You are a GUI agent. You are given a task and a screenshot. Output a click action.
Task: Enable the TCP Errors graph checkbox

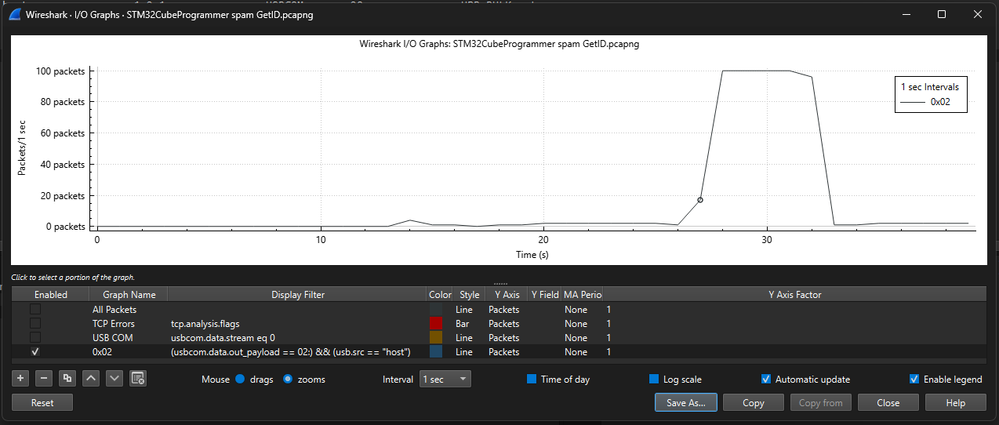(x=36, y=323)
